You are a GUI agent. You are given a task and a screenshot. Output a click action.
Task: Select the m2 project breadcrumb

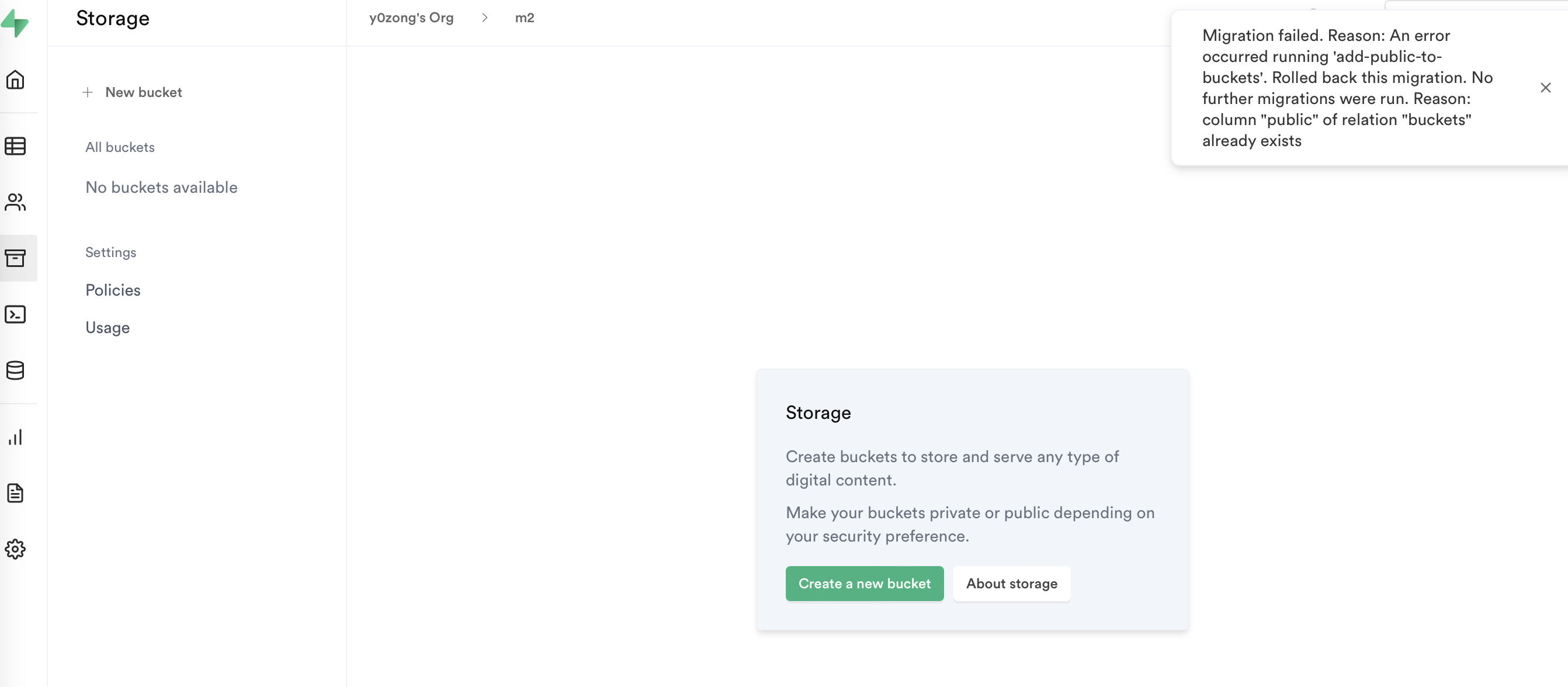524,18
